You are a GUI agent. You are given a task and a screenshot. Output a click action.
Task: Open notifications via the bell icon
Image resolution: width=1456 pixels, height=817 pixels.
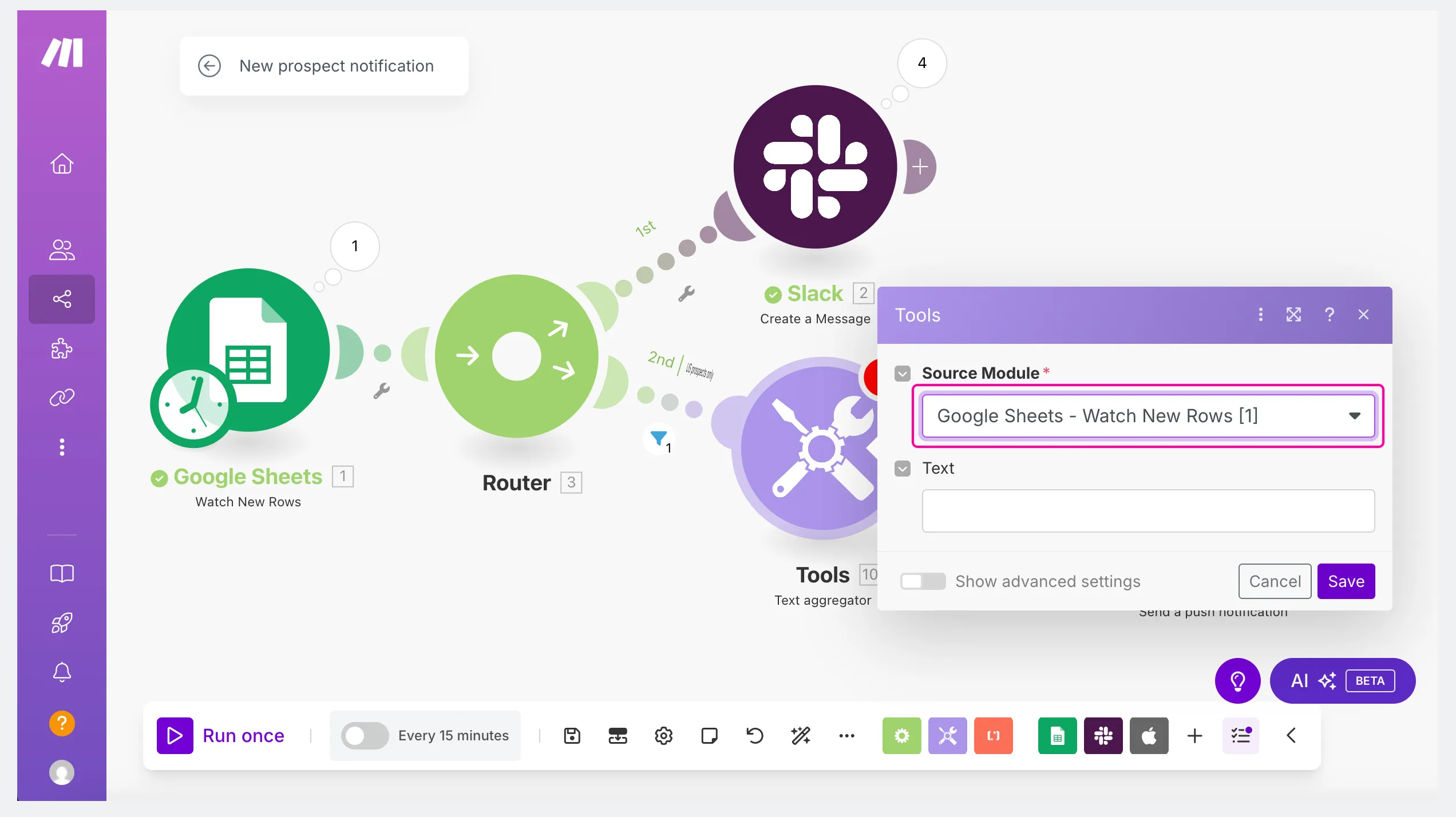tap(62, 672)
